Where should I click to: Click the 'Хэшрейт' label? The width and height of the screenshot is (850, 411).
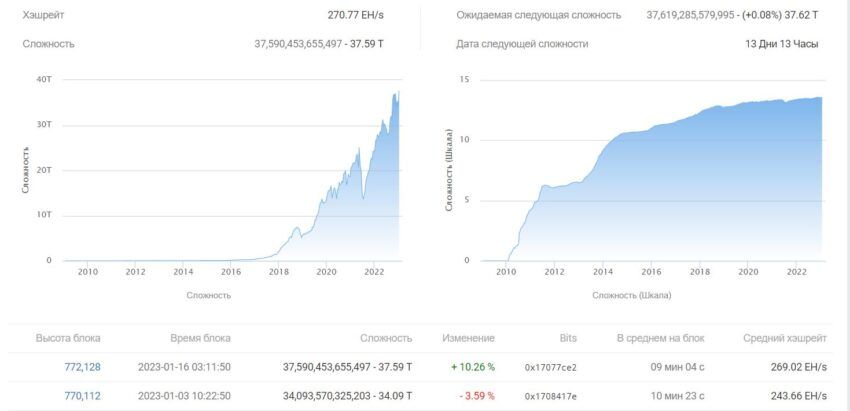[43, 15]
